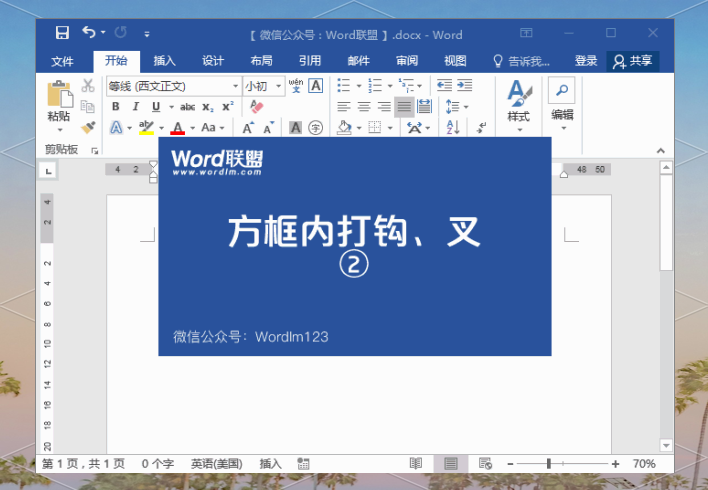
Task: Align text left
Action: pyautogui.click(x=344, y=107)
